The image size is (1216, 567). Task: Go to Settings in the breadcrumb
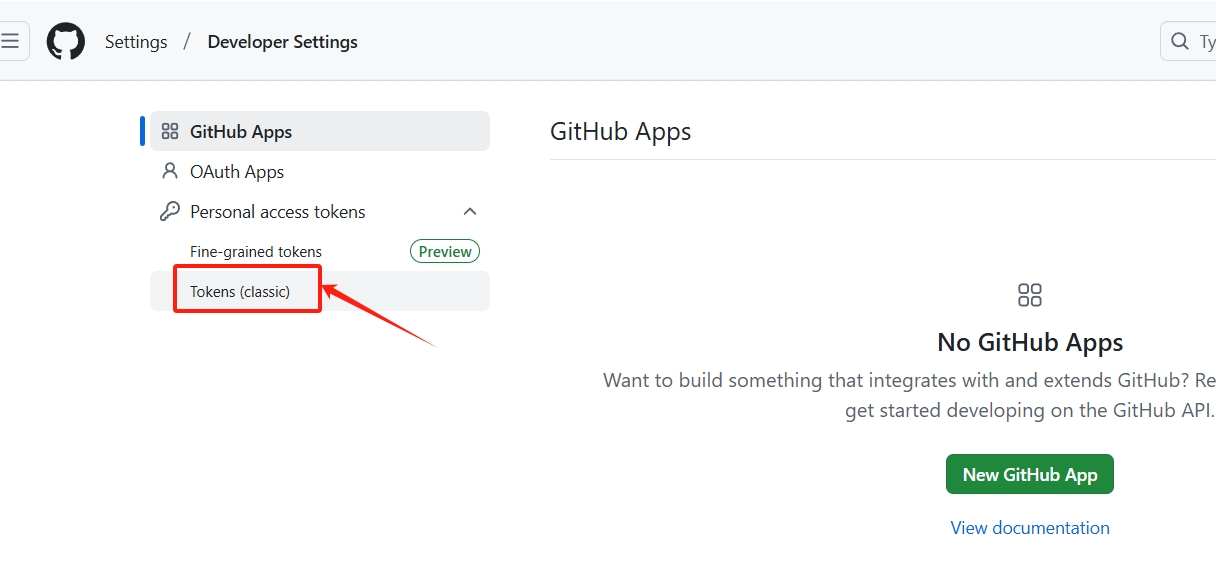pyautogui.click(x=136, y=42)
